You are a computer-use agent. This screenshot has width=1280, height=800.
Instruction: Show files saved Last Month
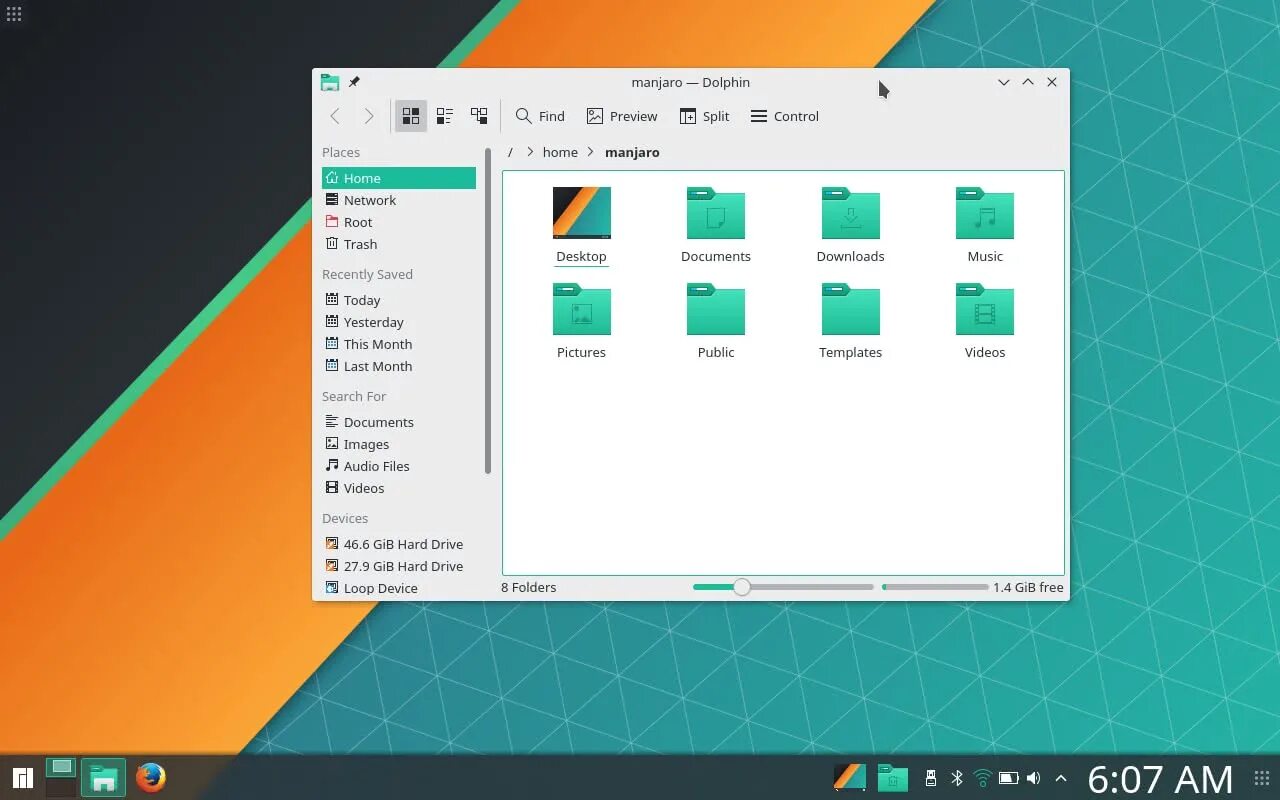[399, 366]
